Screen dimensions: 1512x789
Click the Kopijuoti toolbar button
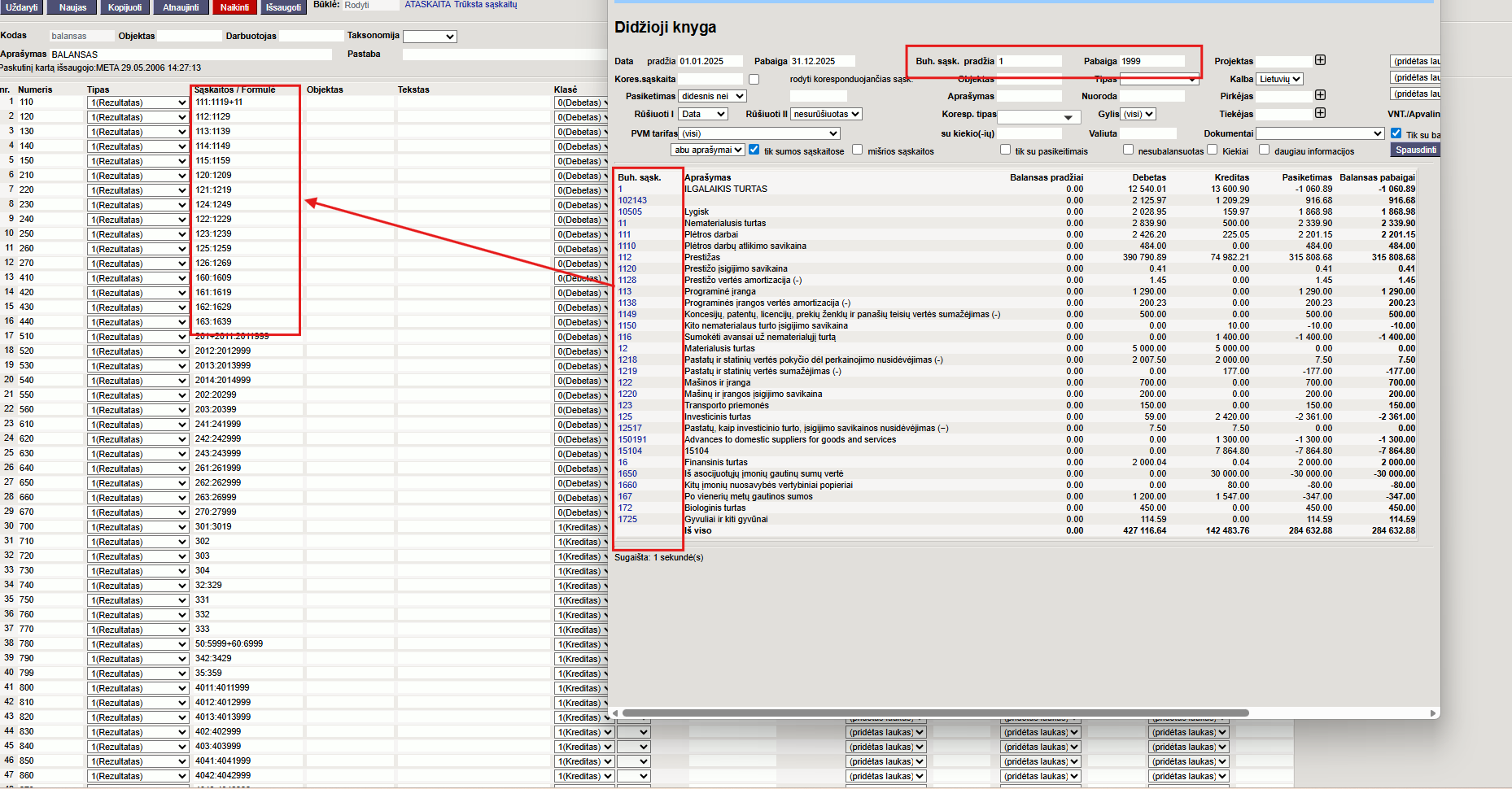(x=125, y=7)
